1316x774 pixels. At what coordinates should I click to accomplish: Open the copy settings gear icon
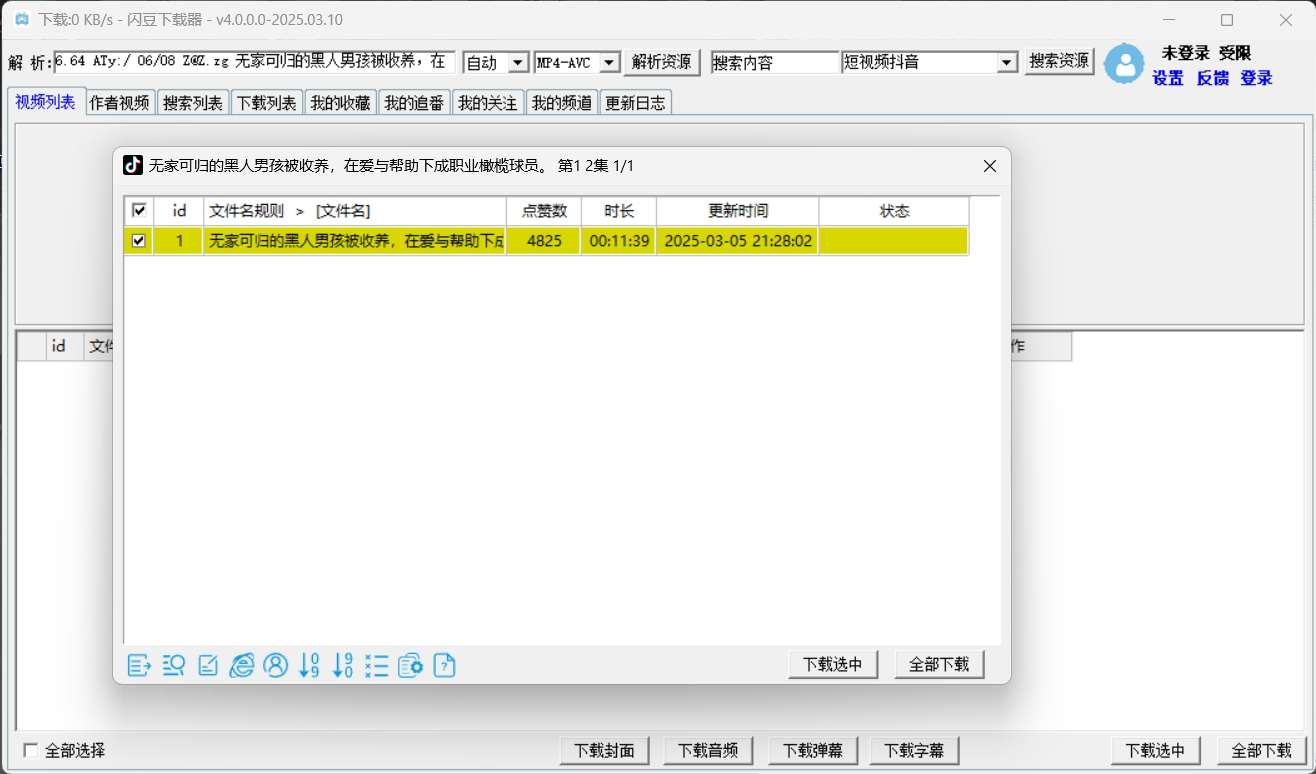[411, 665]
